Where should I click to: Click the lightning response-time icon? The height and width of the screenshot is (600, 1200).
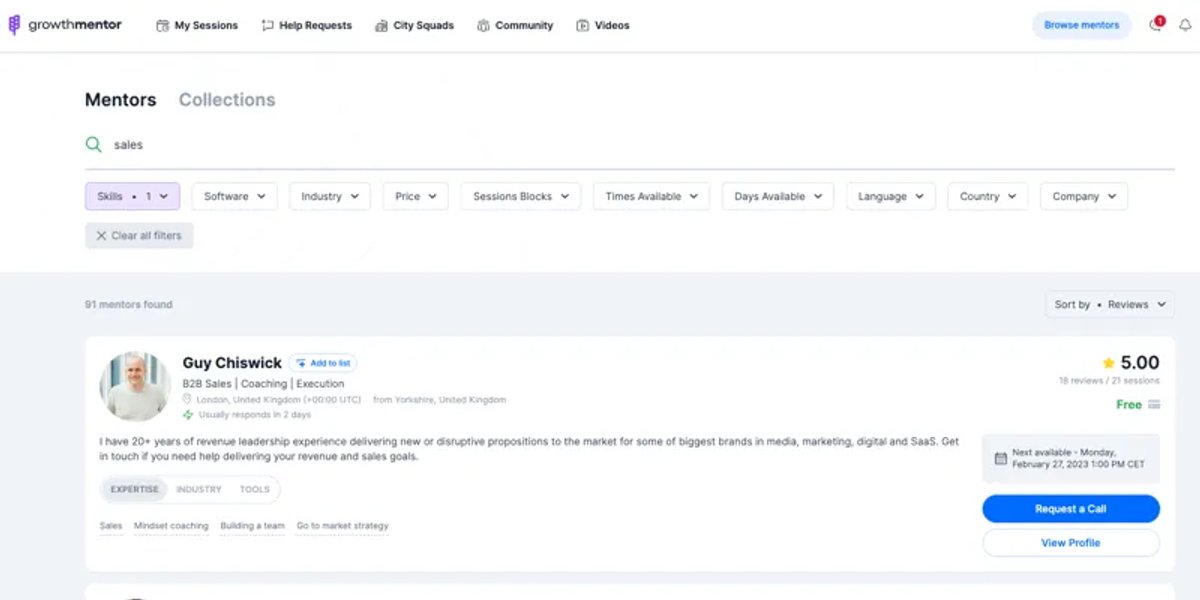[x=188, y=414]
